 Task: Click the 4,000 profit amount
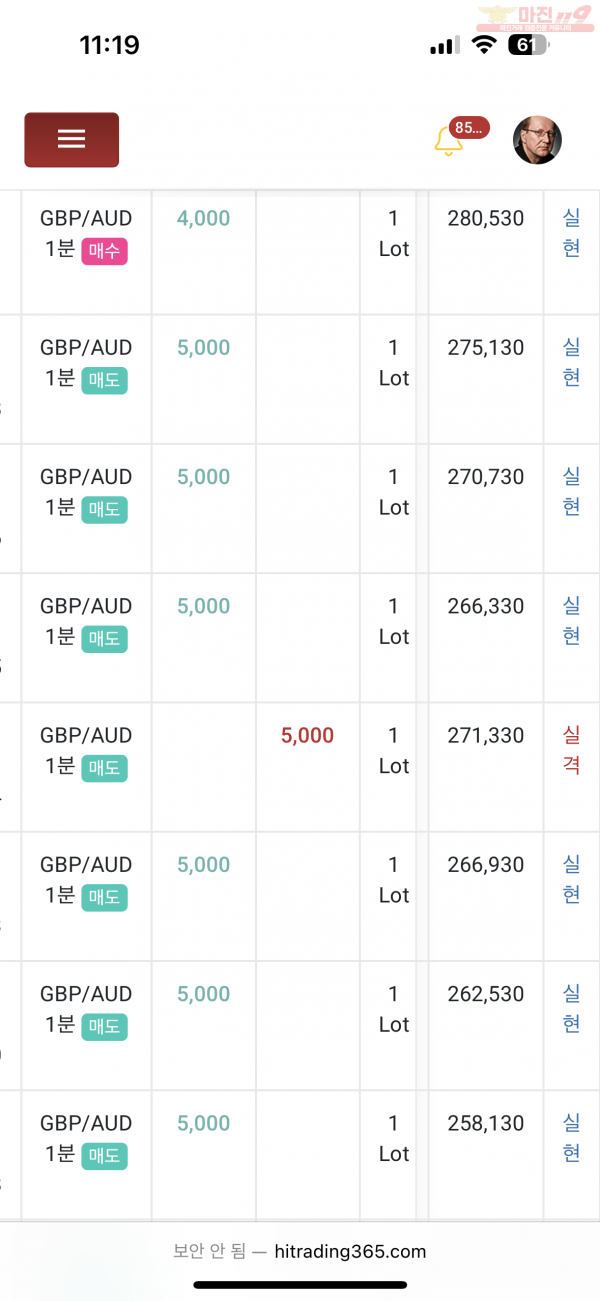click(x=204, y=218)
